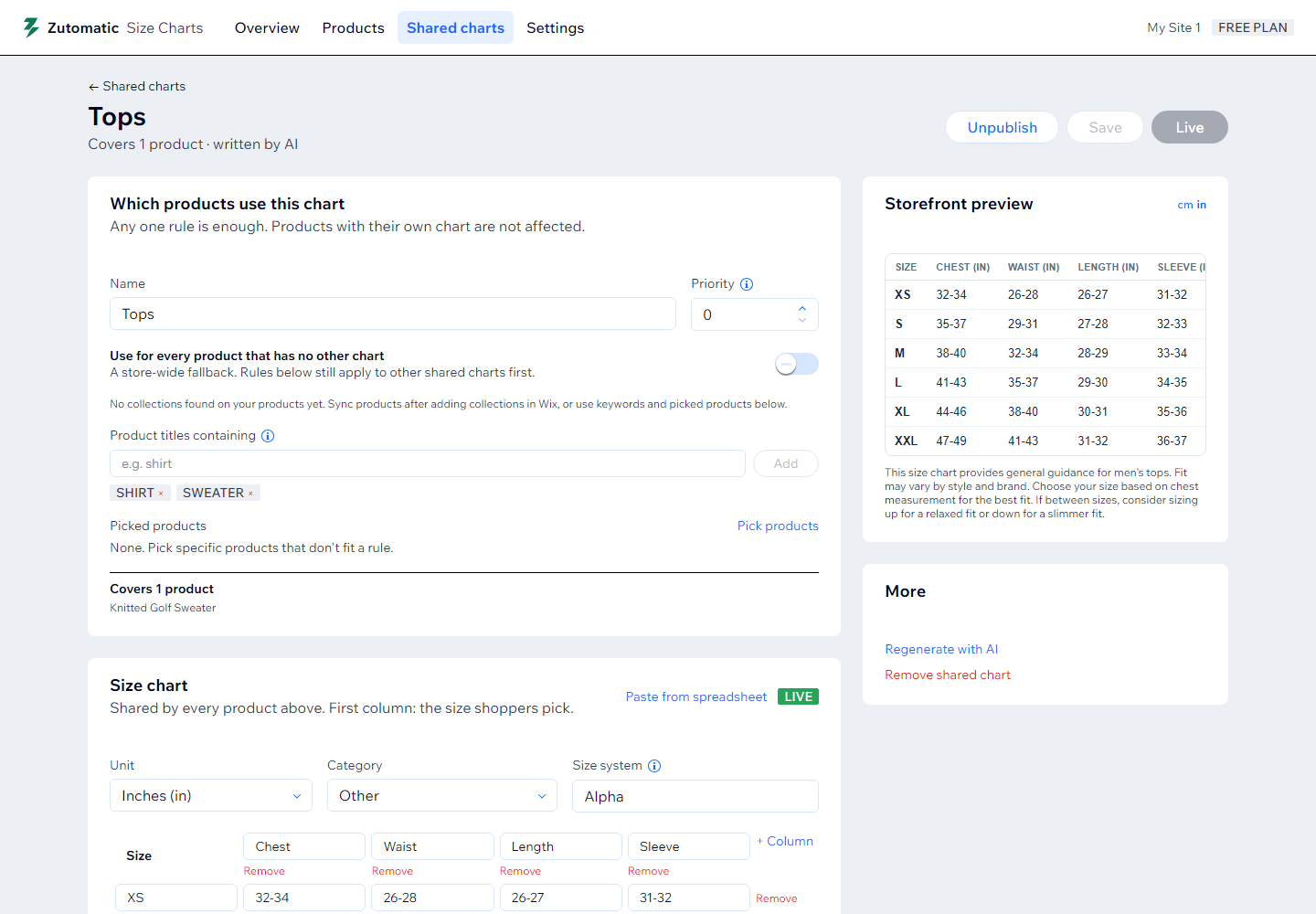
Task: Go back to Shared charts
Action: tap(137, 86)
